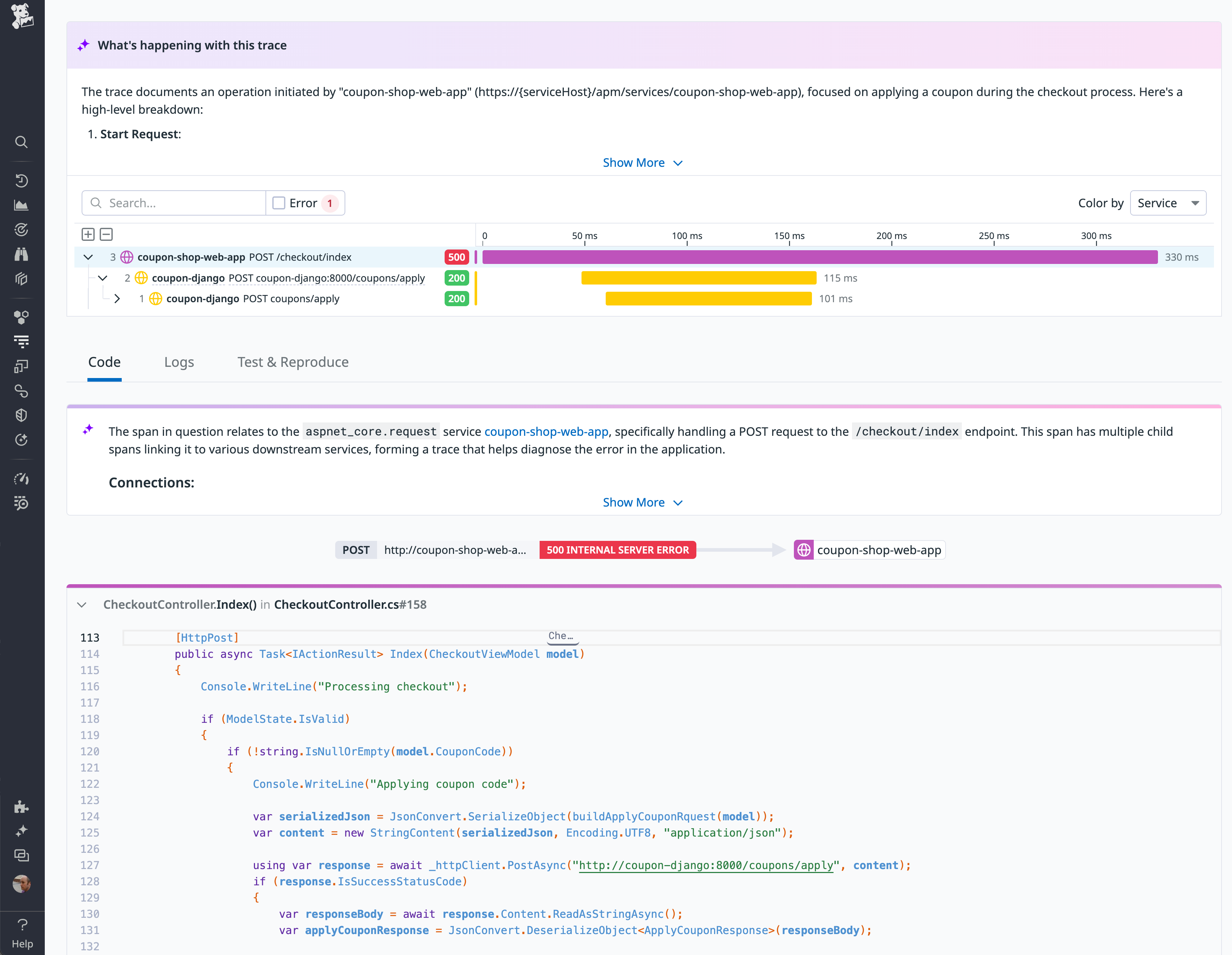Enable the Error filter checkbox
This screenshot has width=1232, height=955.
click(279, 203)
